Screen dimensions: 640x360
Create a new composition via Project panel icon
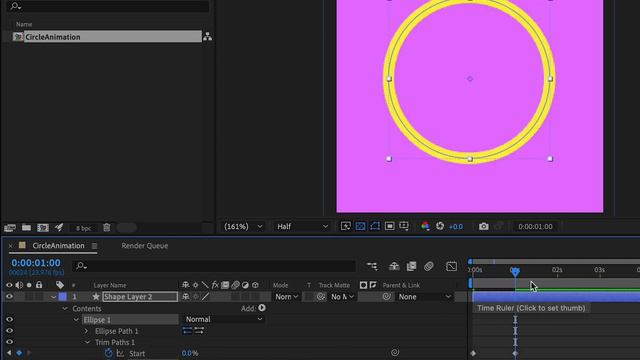(x=43, y=228)
